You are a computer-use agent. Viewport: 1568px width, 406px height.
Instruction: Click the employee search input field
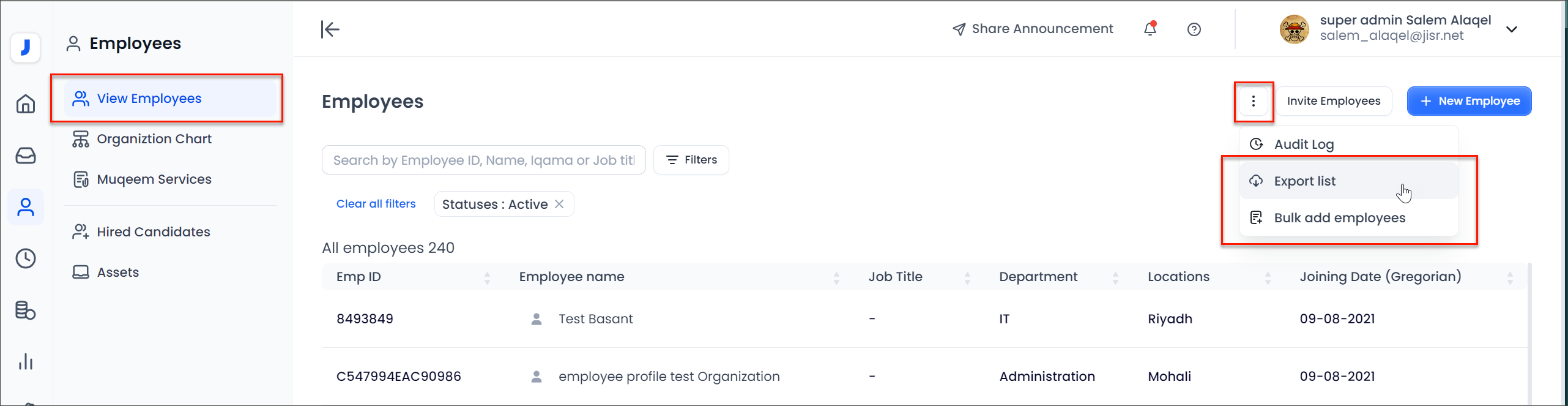pyautogui.click(x=483, y=160)
